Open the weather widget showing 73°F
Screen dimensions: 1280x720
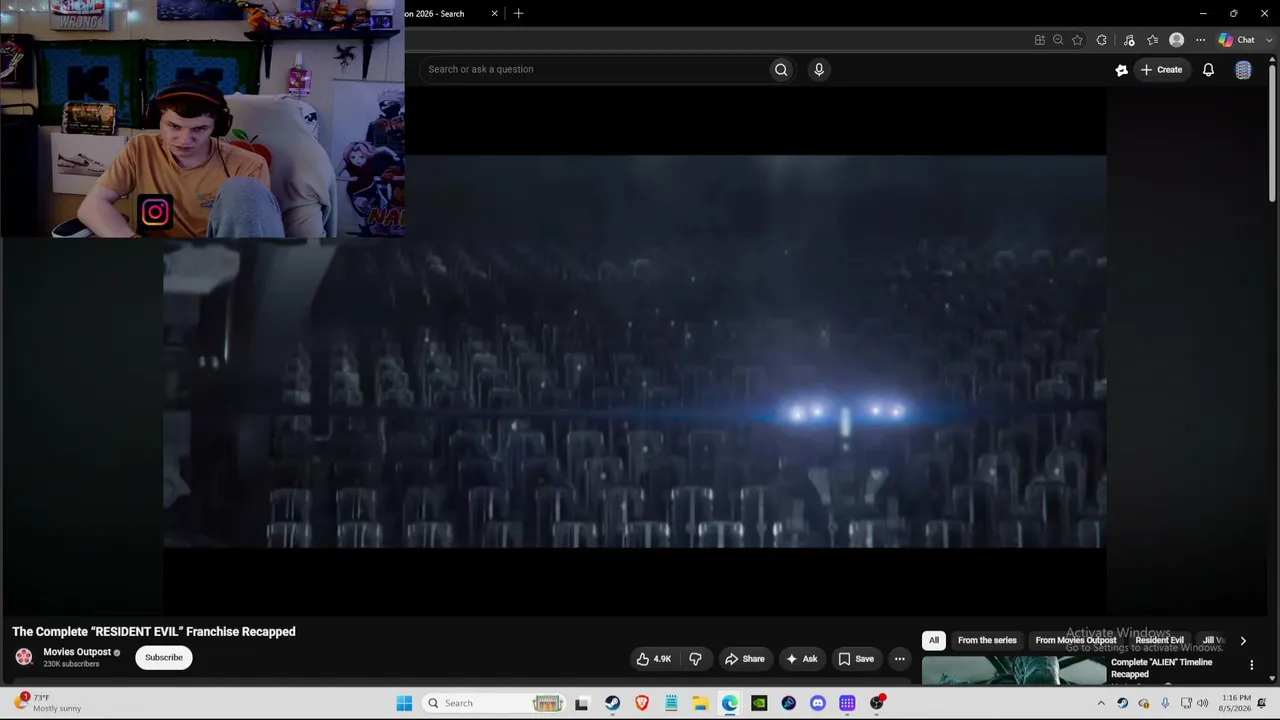pos(50,703)
